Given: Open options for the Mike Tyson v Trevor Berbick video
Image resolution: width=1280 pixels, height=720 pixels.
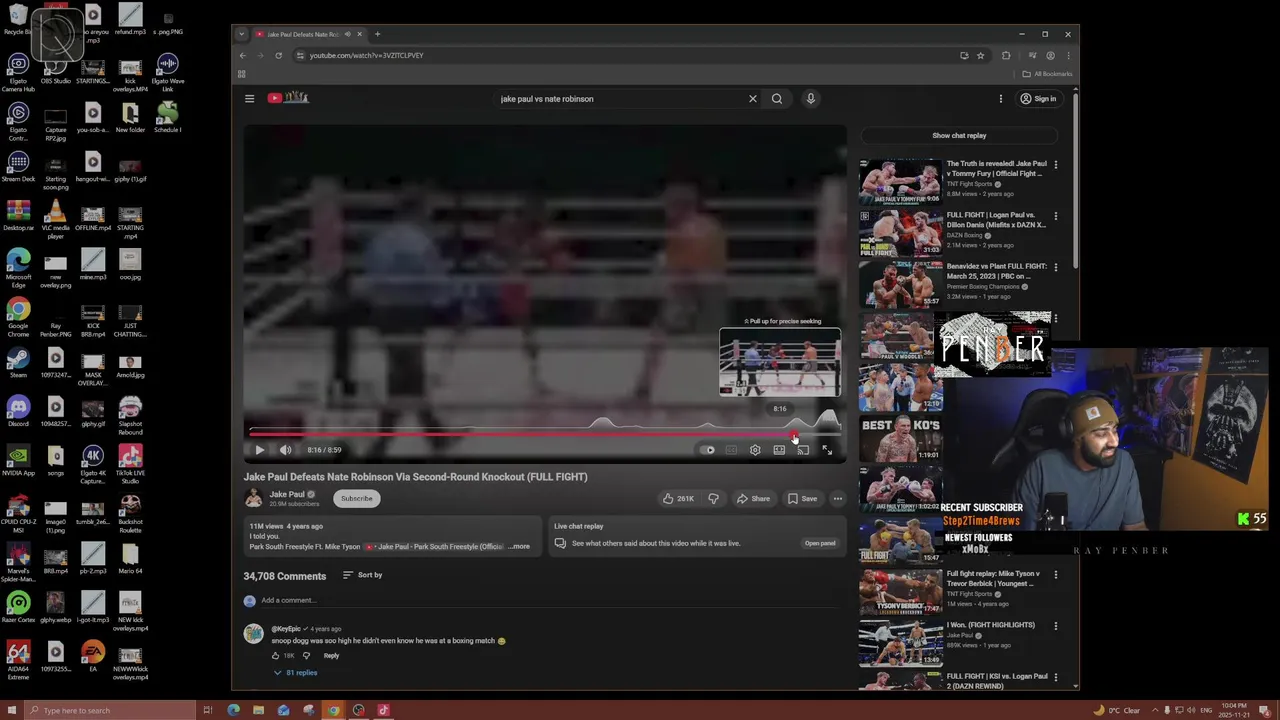Looking at the screenshot, I should coord(1055,575).
